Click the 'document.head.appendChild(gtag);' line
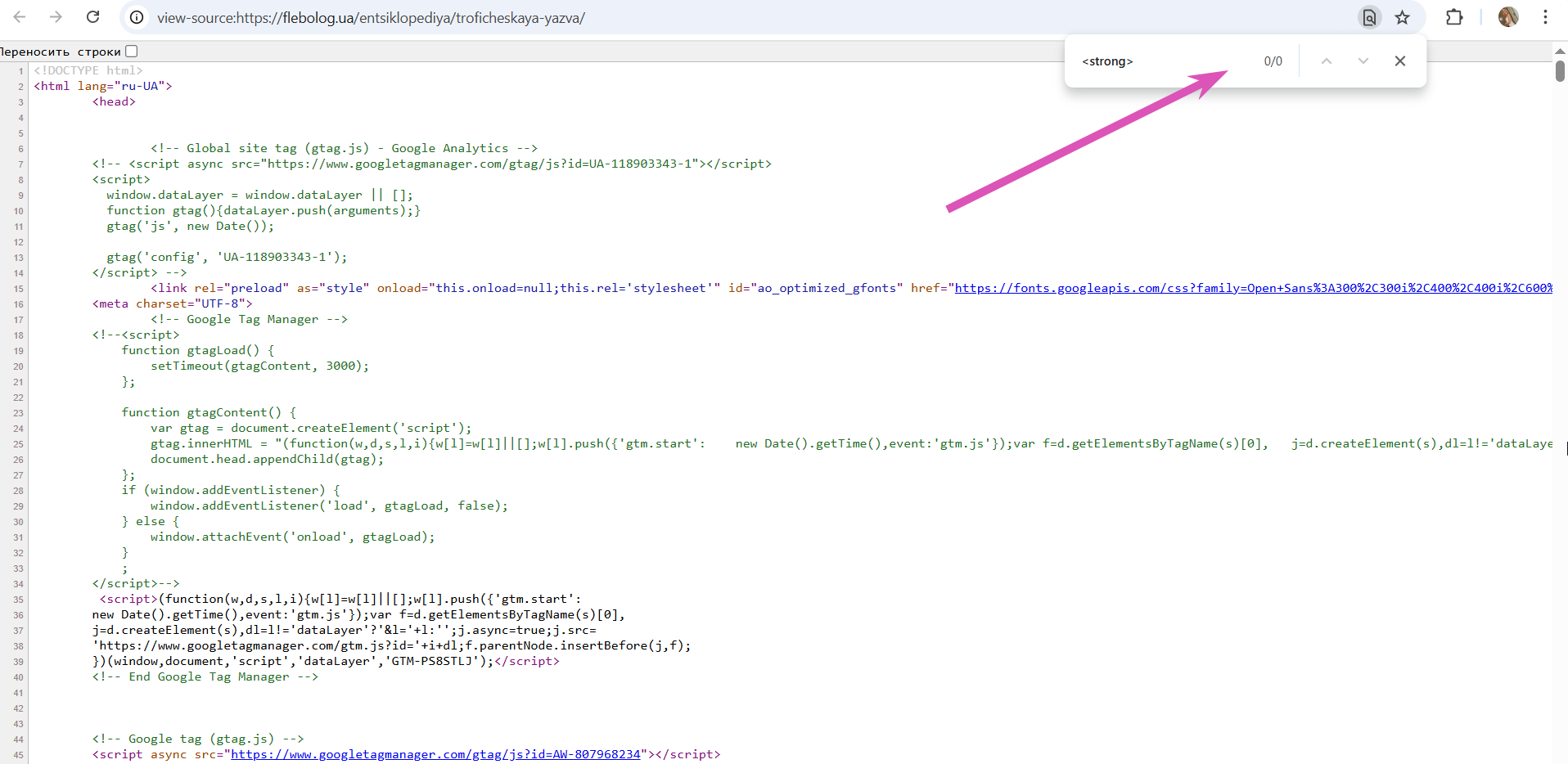Image resolution: width=1568 pixels, height=764 pixels. click(x=267, y=459)
